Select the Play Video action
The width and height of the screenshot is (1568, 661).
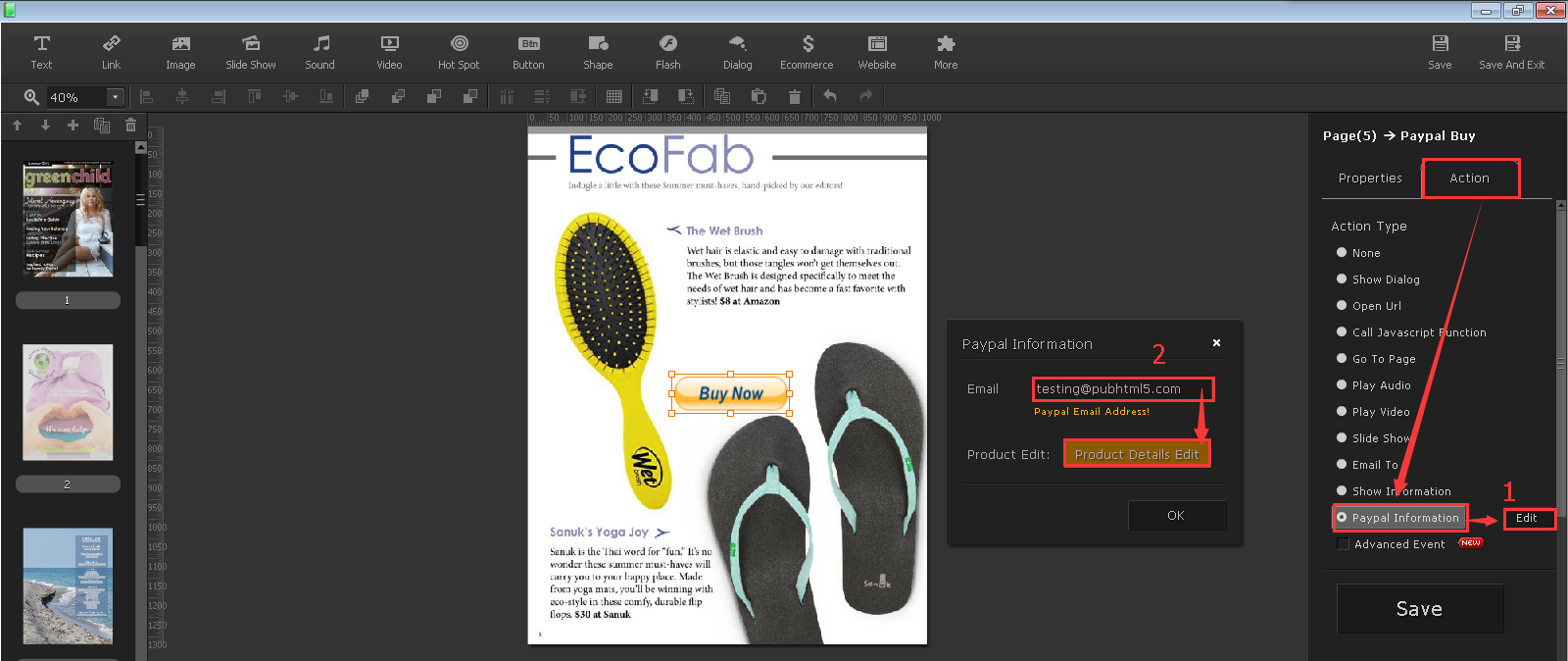[x=1373, y=412]
